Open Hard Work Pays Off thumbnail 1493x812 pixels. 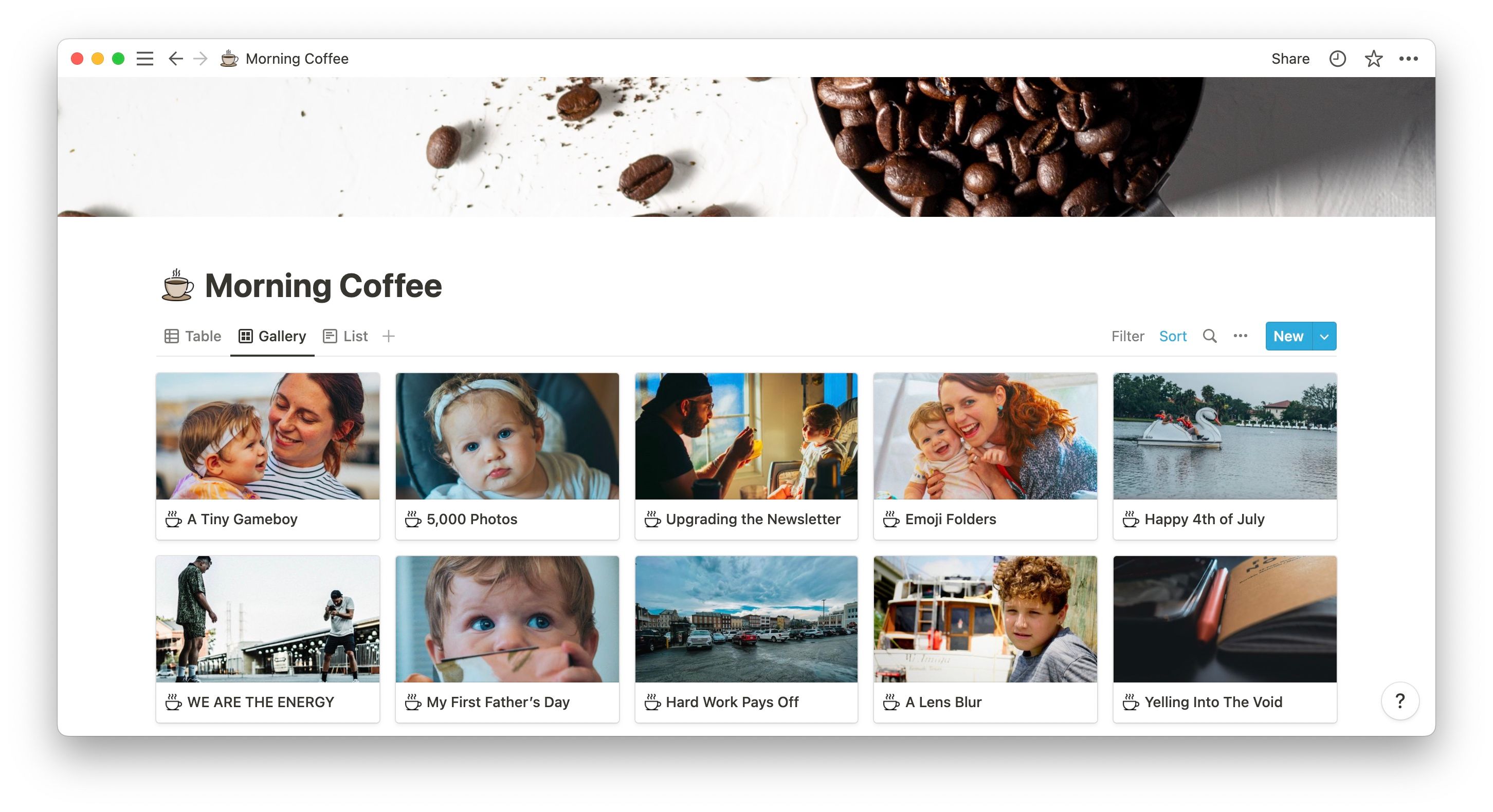(746, 619)
